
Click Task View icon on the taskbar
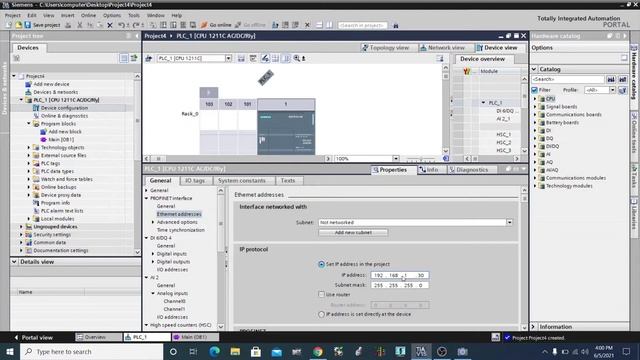coord(193,351)
